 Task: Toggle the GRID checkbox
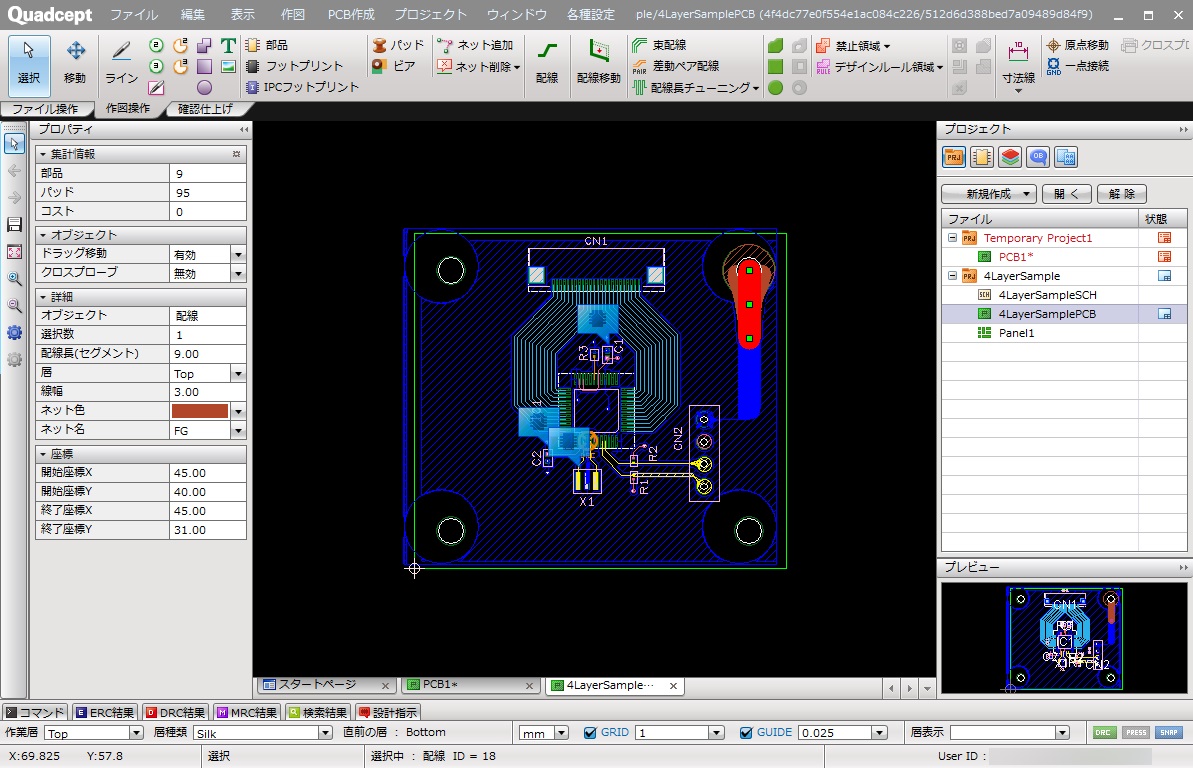(x=590, y=733)
